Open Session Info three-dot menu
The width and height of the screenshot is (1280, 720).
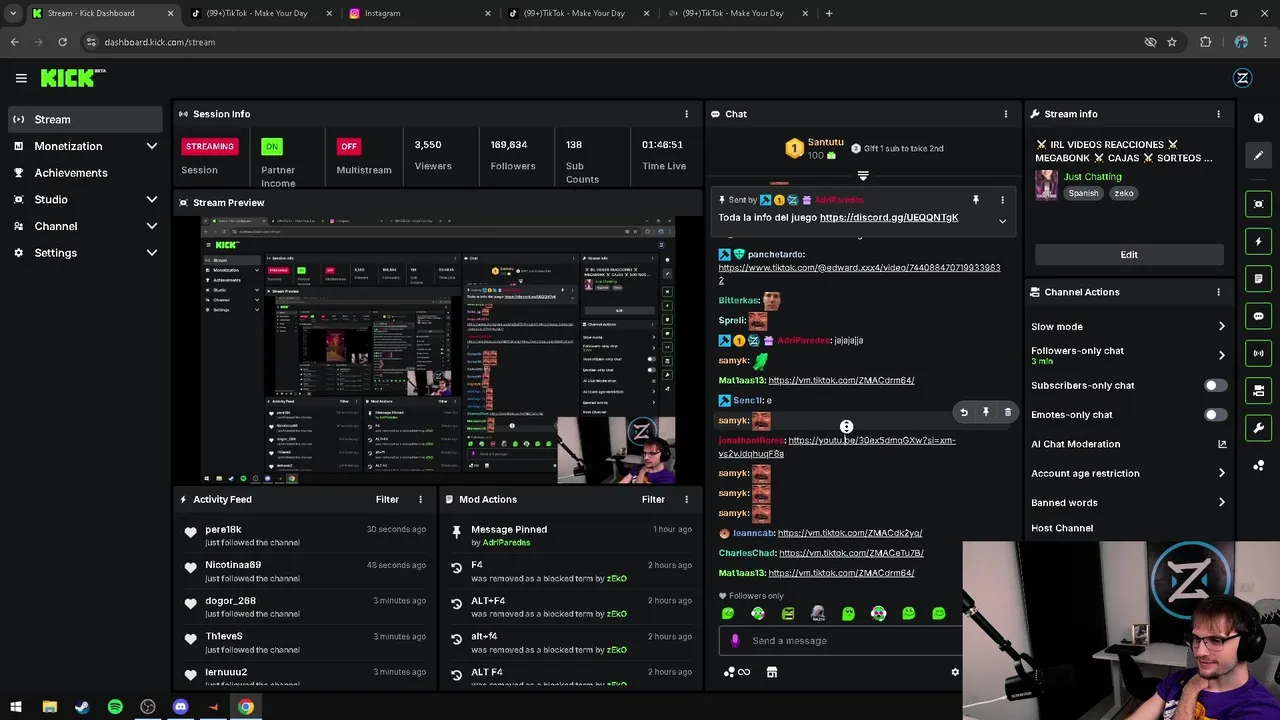(686, 114)
